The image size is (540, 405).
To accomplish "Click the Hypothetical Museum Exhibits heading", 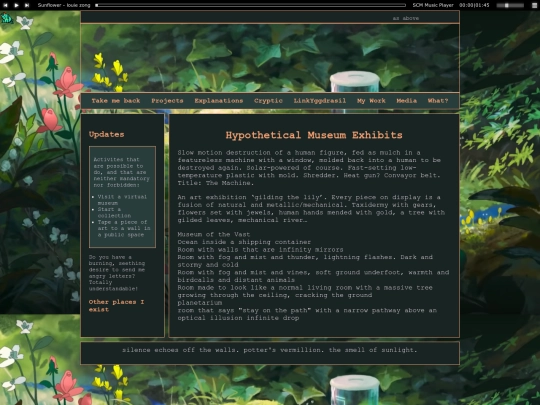I will pos(314,135).
